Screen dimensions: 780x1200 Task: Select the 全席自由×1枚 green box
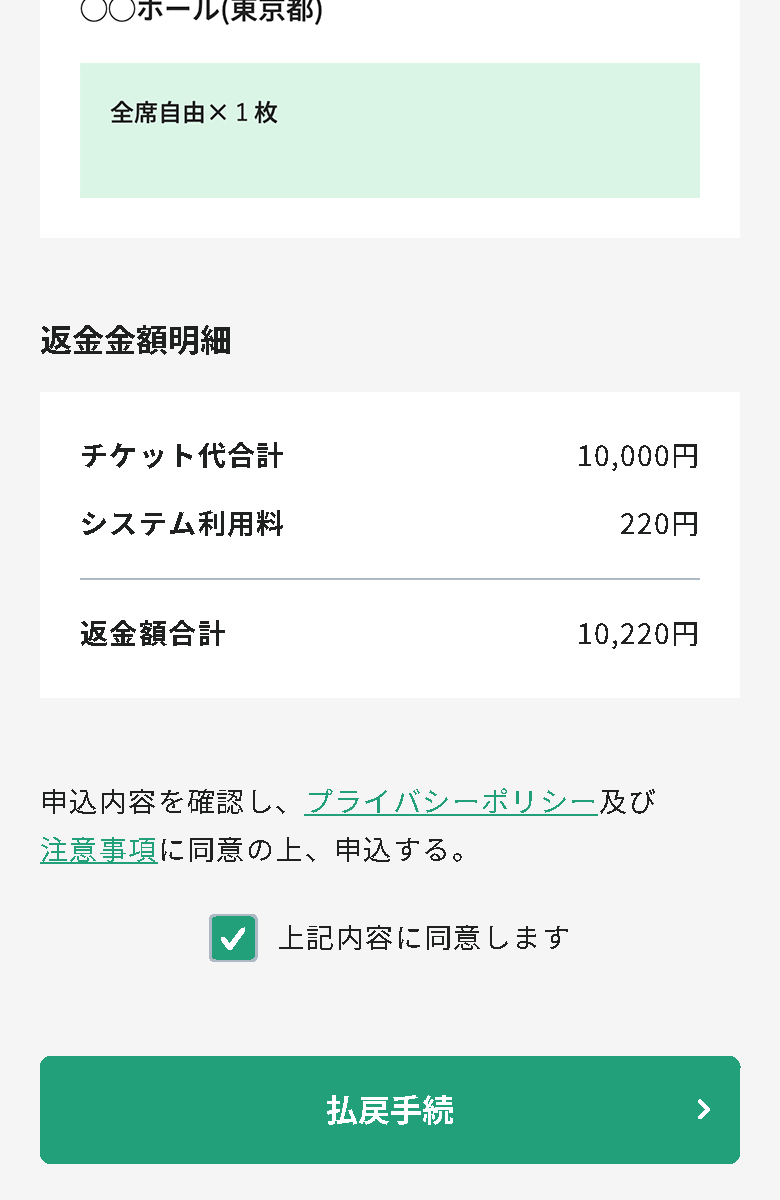click(x=390, y=131)
